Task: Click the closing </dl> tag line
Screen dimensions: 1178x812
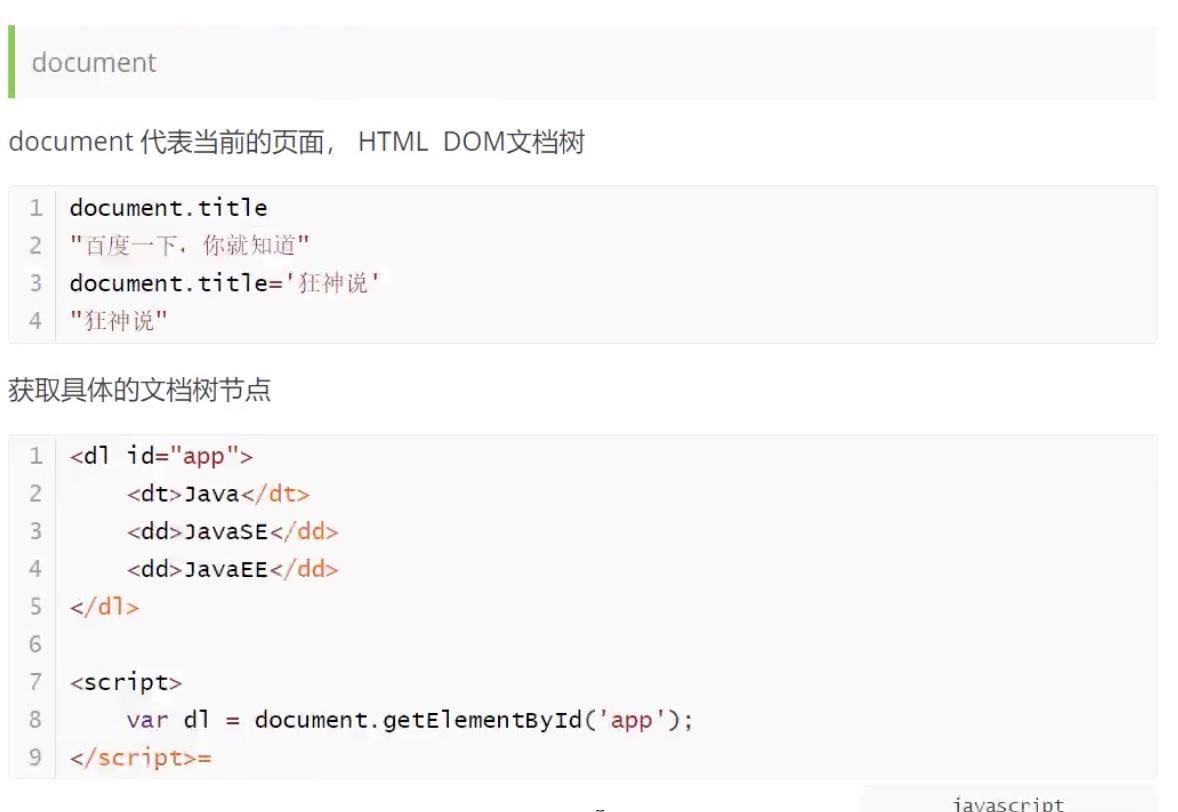Action: (104, 607)
